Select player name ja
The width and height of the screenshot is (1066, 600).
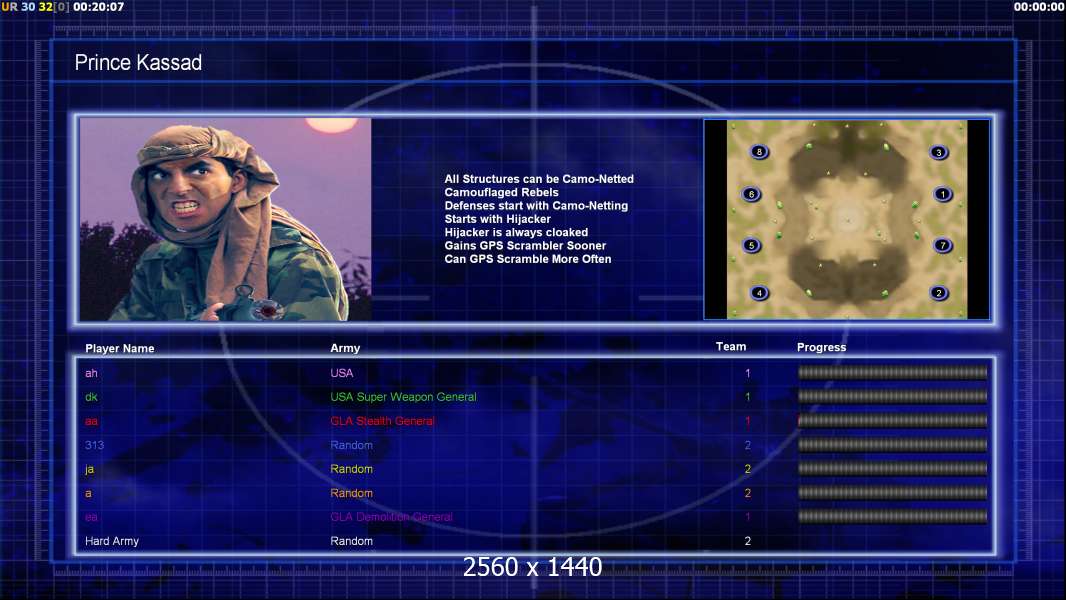89,469
